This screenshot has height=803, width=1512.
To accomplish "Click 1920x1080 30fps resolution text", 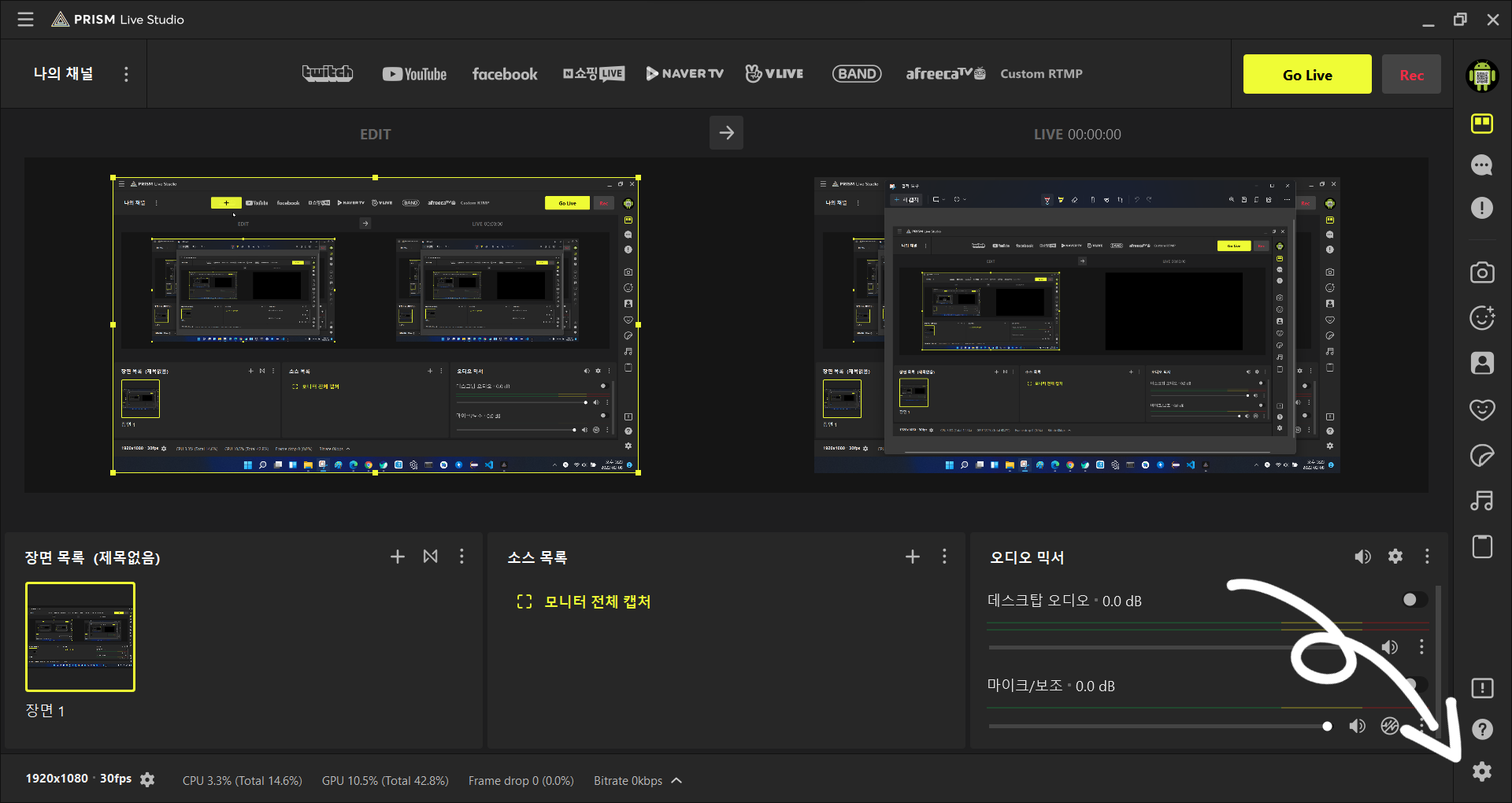I will point(79,779).
